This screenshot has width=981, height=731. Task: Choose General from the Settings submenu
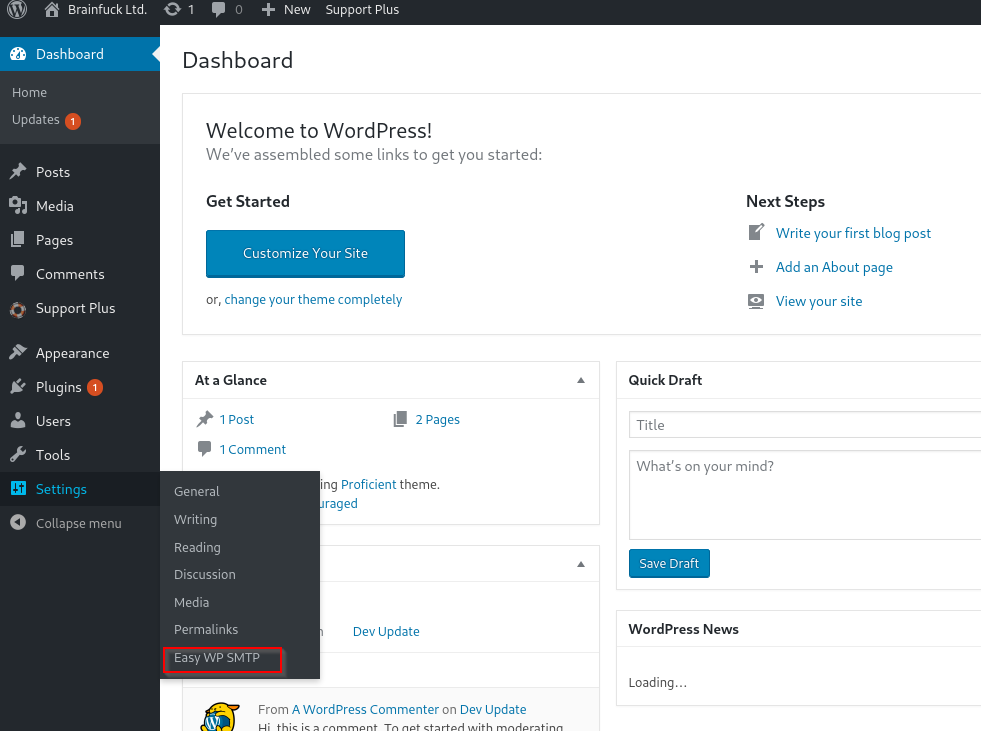[x=197, y=492]
